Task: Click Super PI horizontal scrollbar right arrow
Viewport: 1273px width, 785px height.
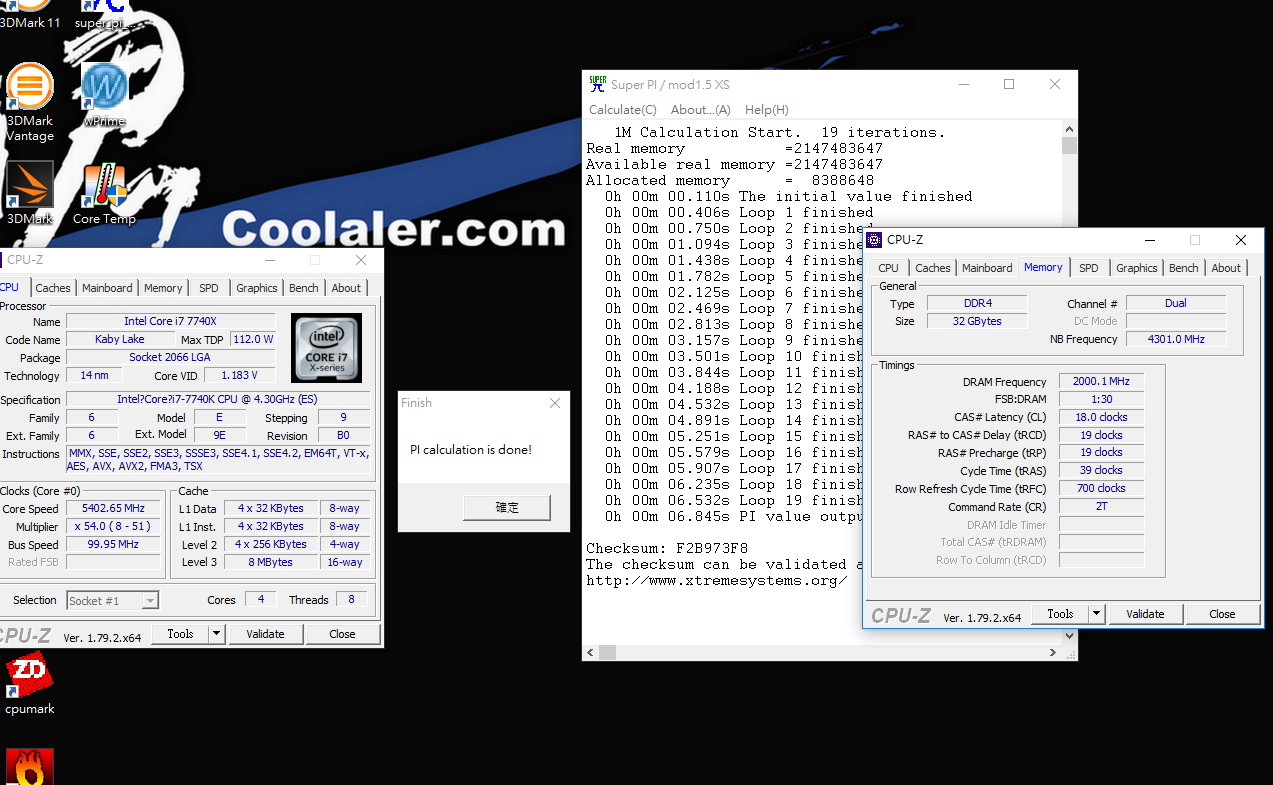Action: (x=1053, y=652)
